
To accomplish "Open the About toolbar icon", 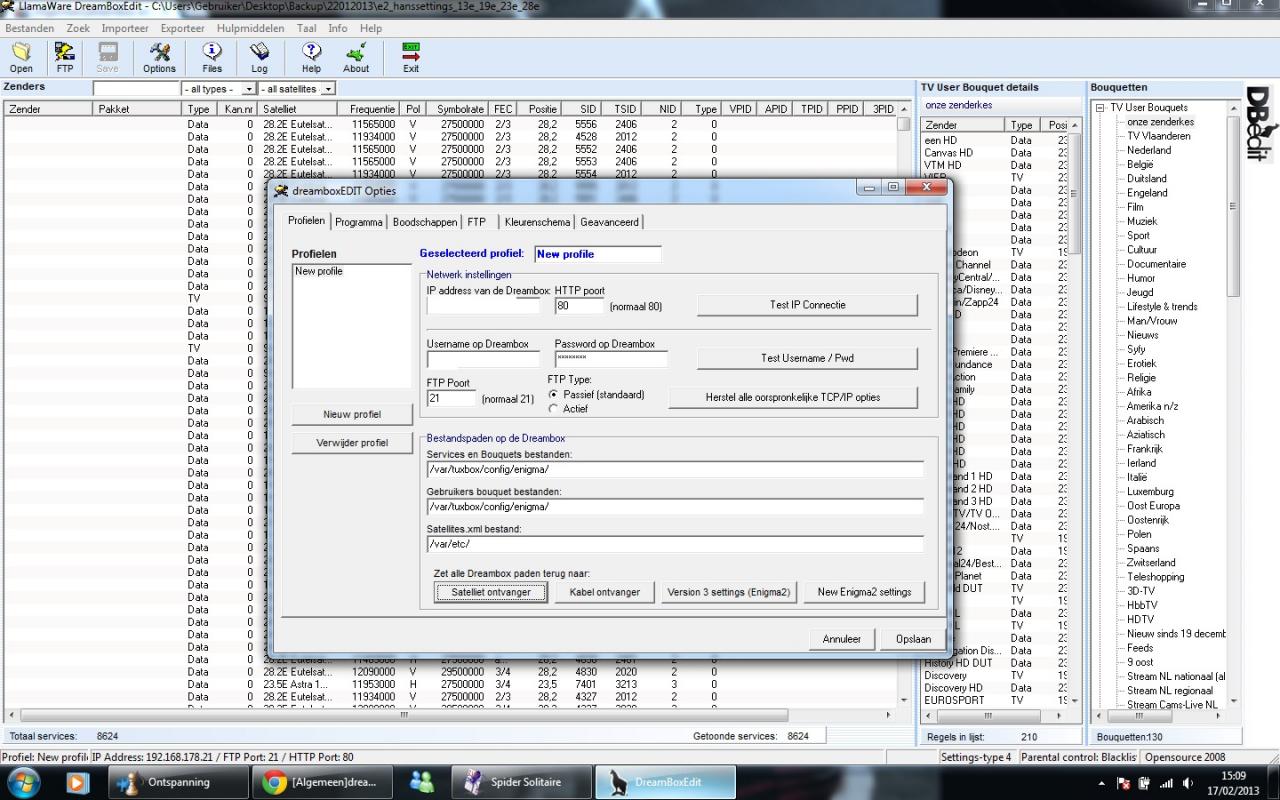I will (x=356, y=57).
